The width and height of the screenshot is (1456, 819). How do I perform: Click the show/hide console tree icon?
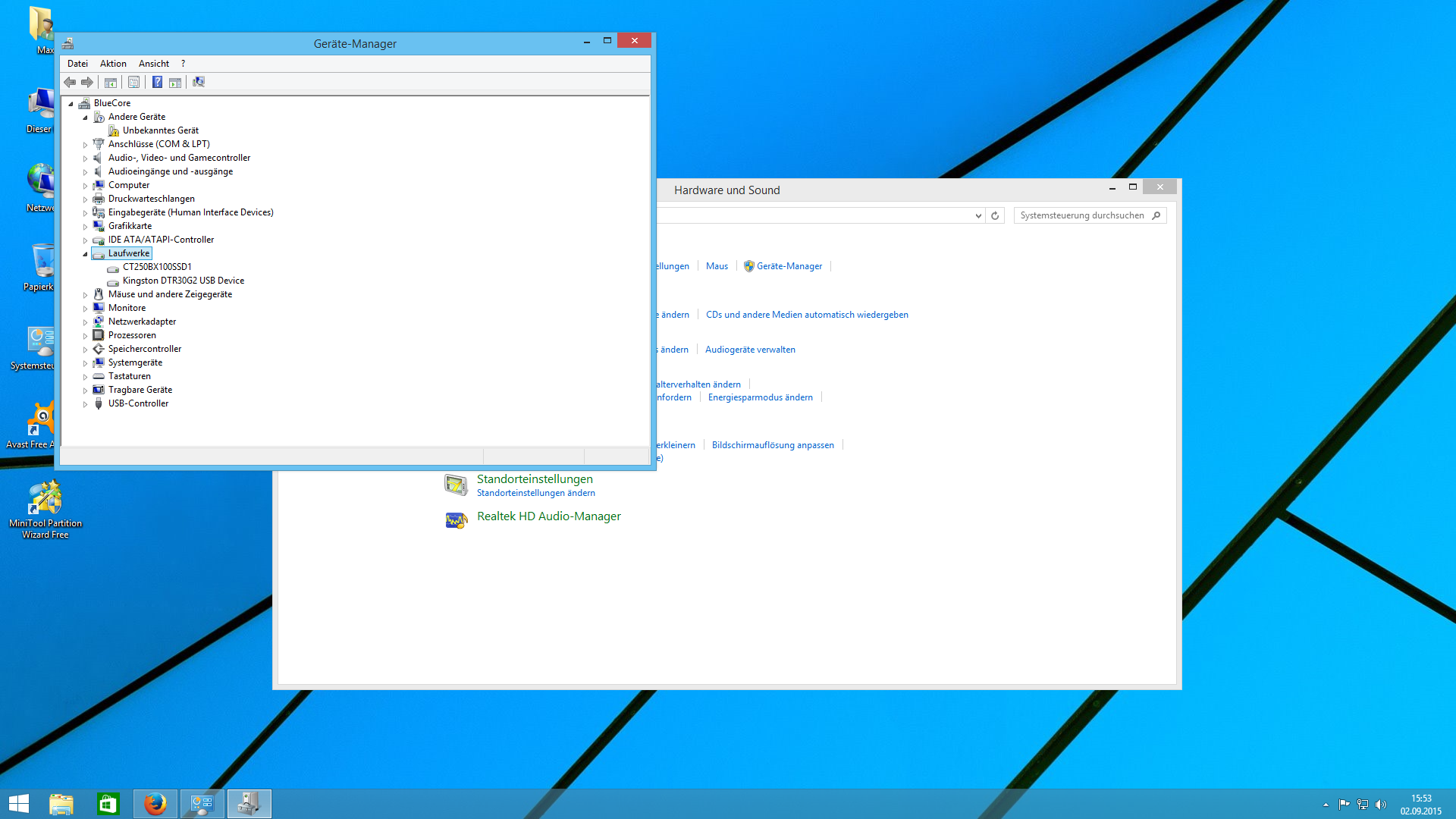[x=111, y=82]
